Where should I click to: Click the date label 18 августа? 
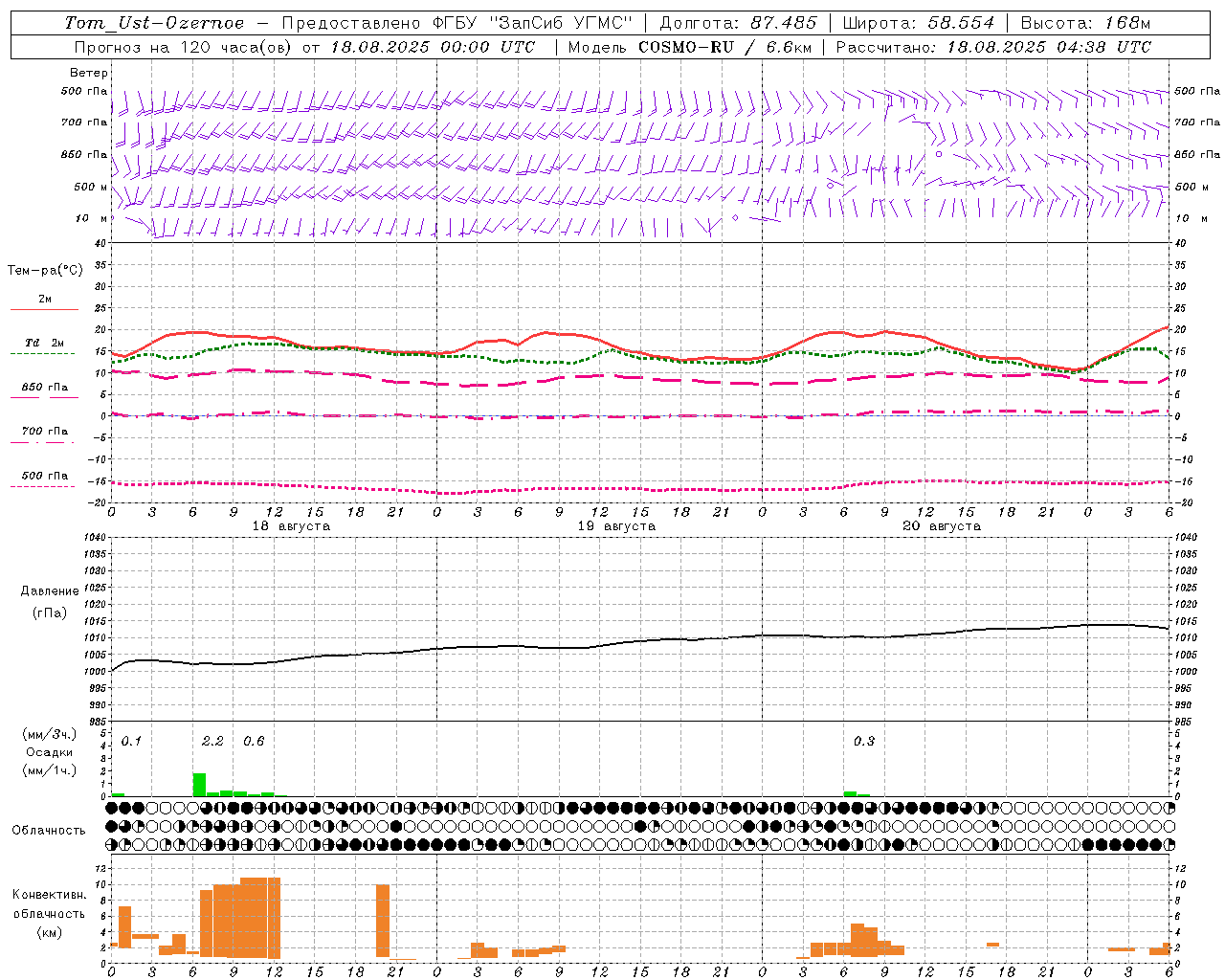pos(291,526)
